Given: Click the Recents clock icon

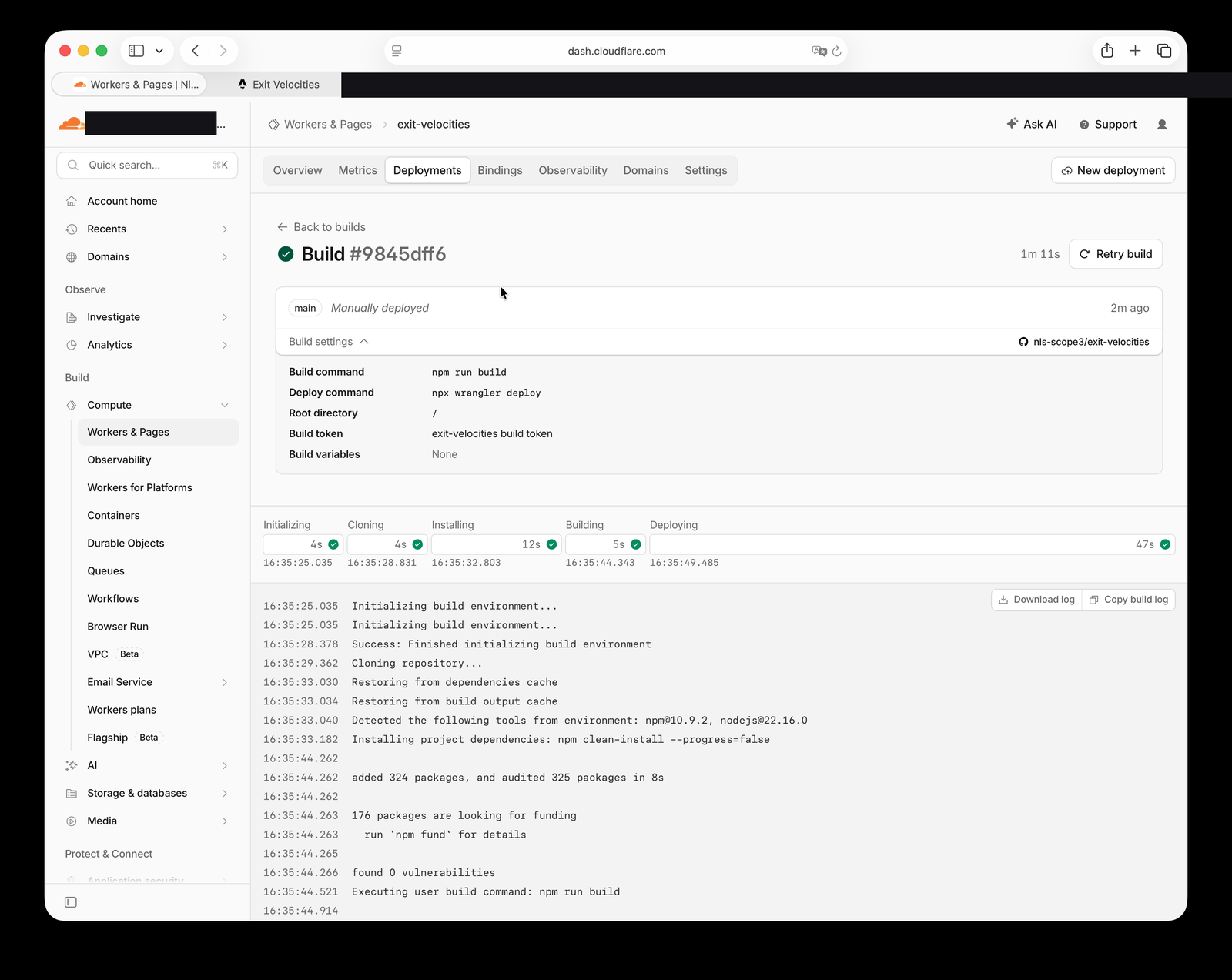Looking at the screenshot, I should [x=72, y=229].
